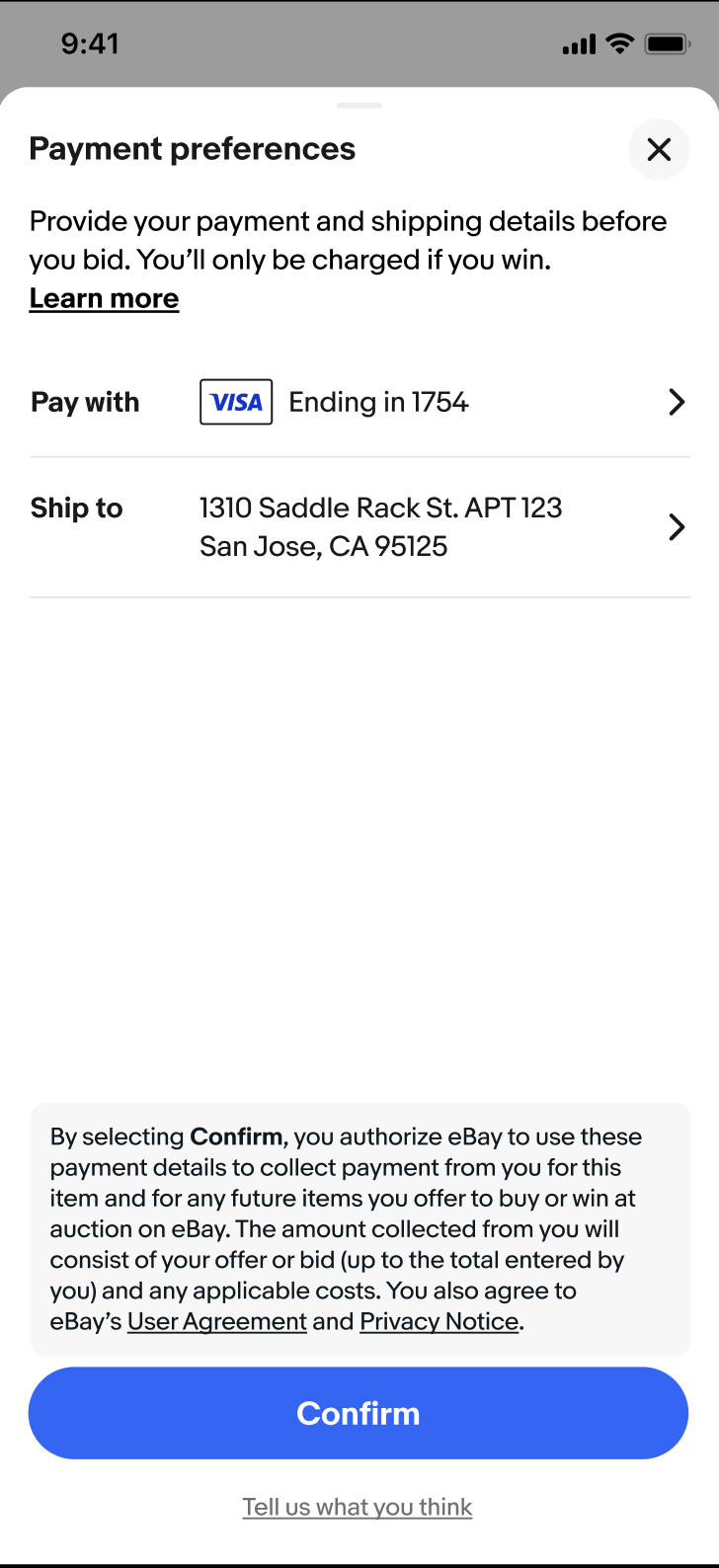Close the Payment preferences sheet
719x1568 pixels.
[659, 149]
